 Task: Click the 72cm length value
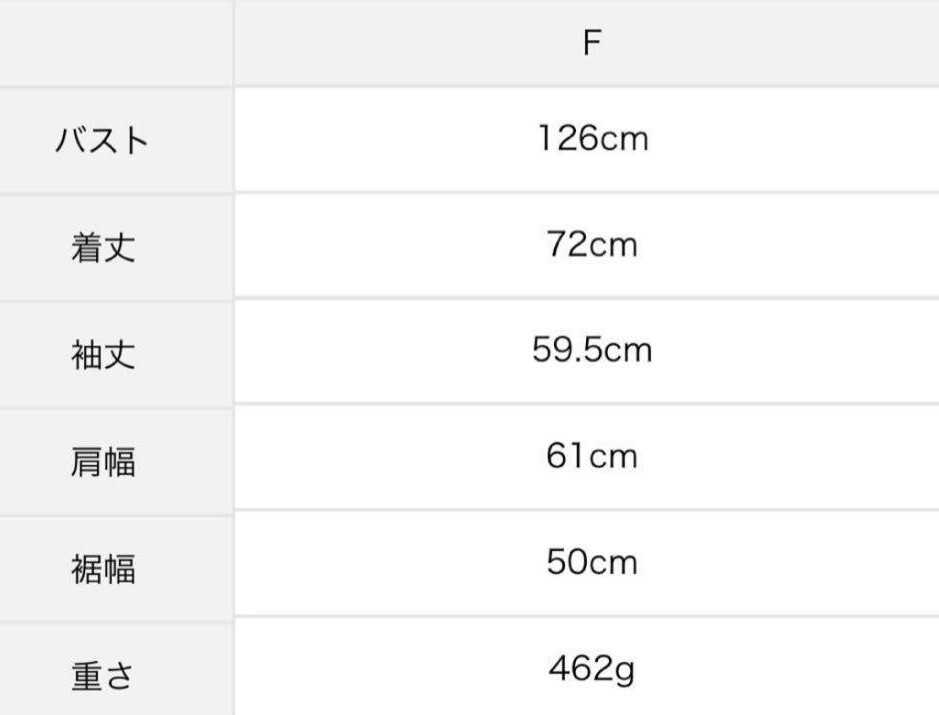coord(592,245)
